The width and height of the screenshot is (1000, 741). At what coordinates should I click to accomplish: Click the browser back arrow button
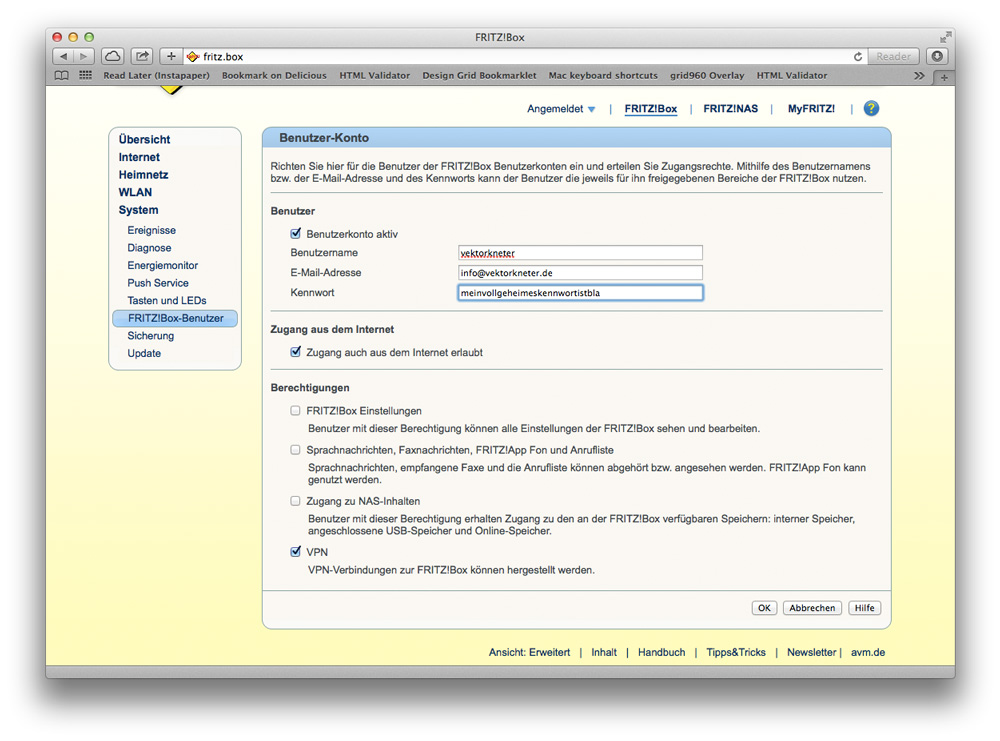pos(62,56)
